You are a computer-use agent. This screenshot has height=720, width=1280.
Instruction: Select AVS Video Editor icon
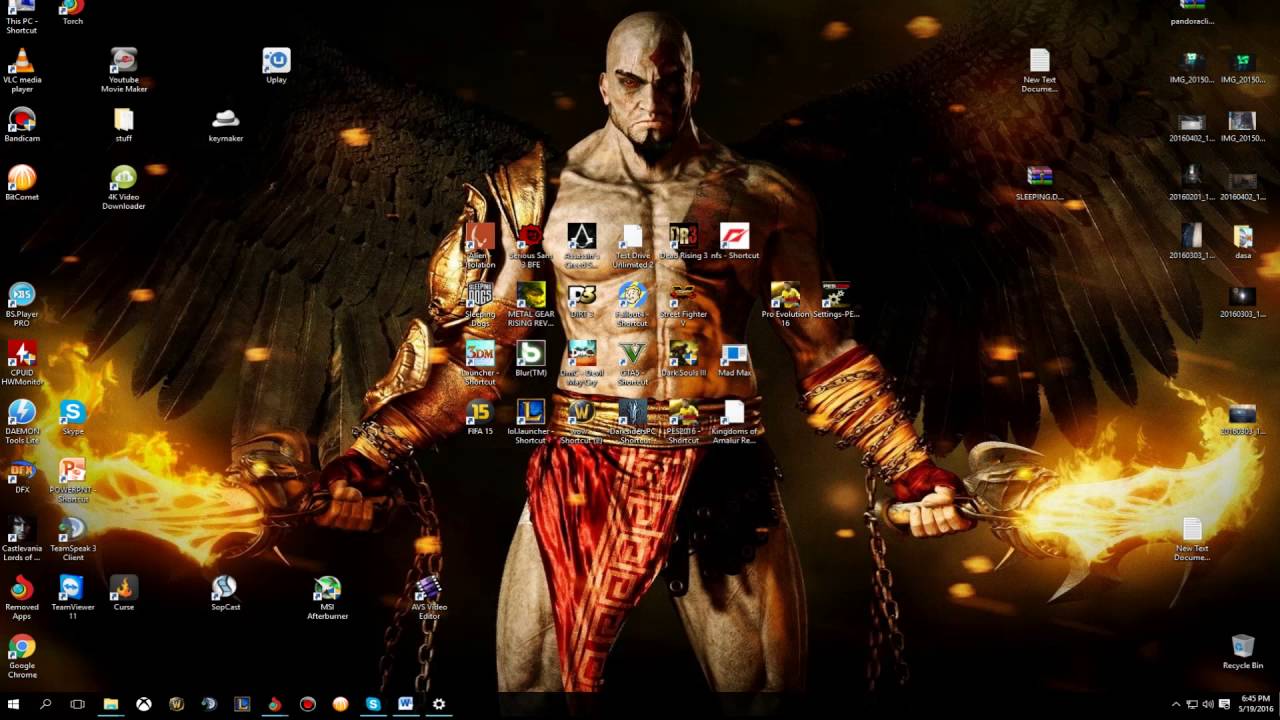pyautogui.click(x=429, y=599)
